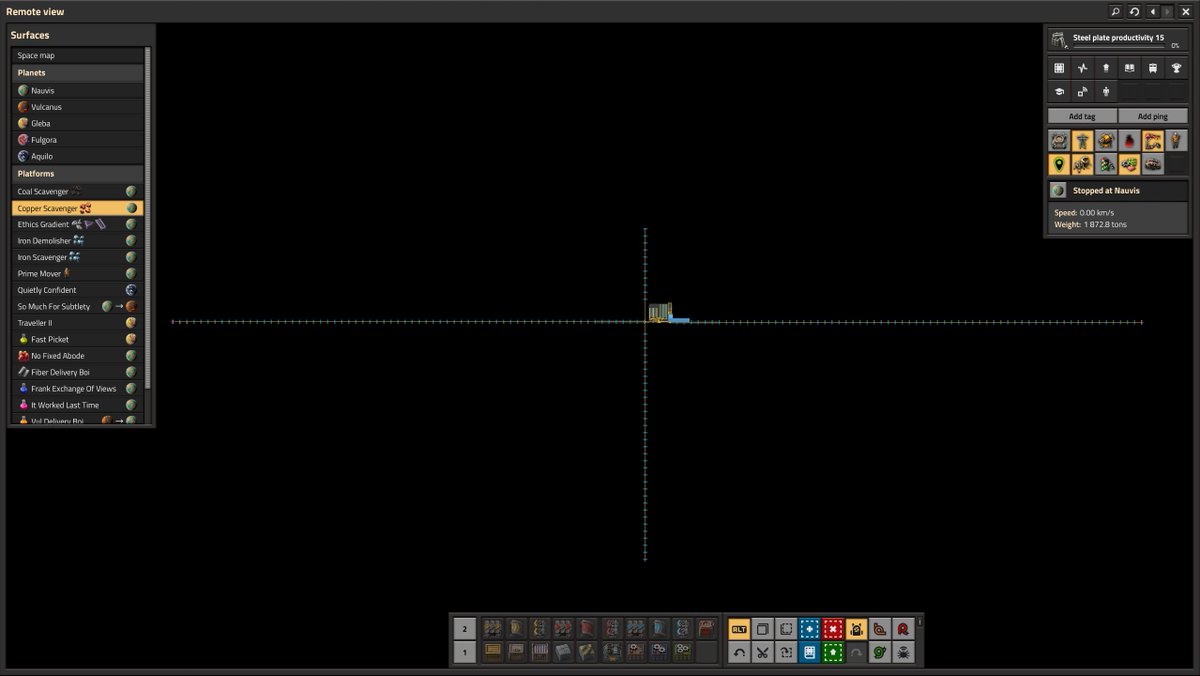Toggle pollution map overlay red cloud
Viewport: 1200px width, 676px height.
[x=1129, y=141]
